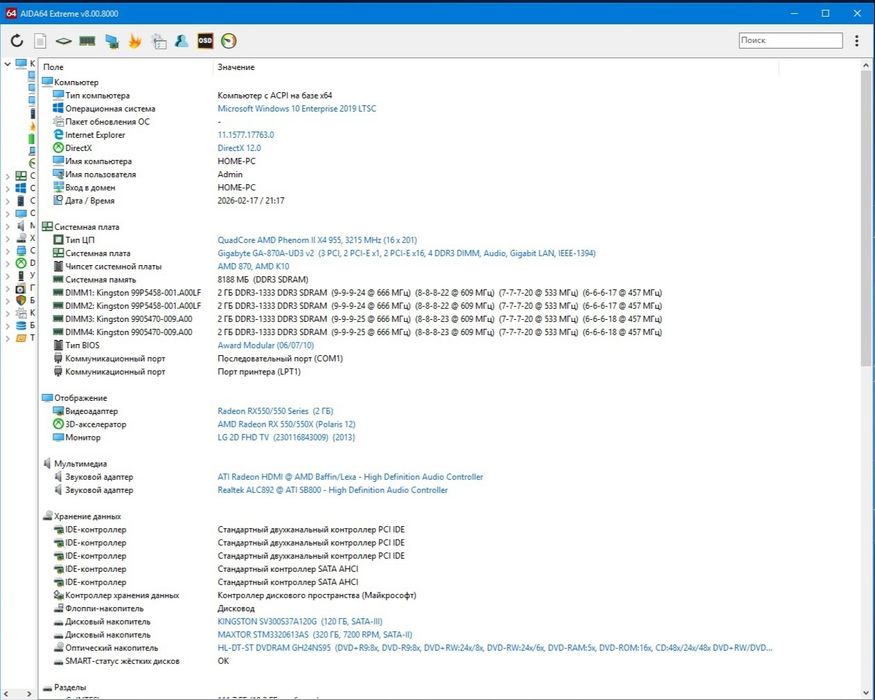Select the motherboard icon in the left tree

pos(21,175)
